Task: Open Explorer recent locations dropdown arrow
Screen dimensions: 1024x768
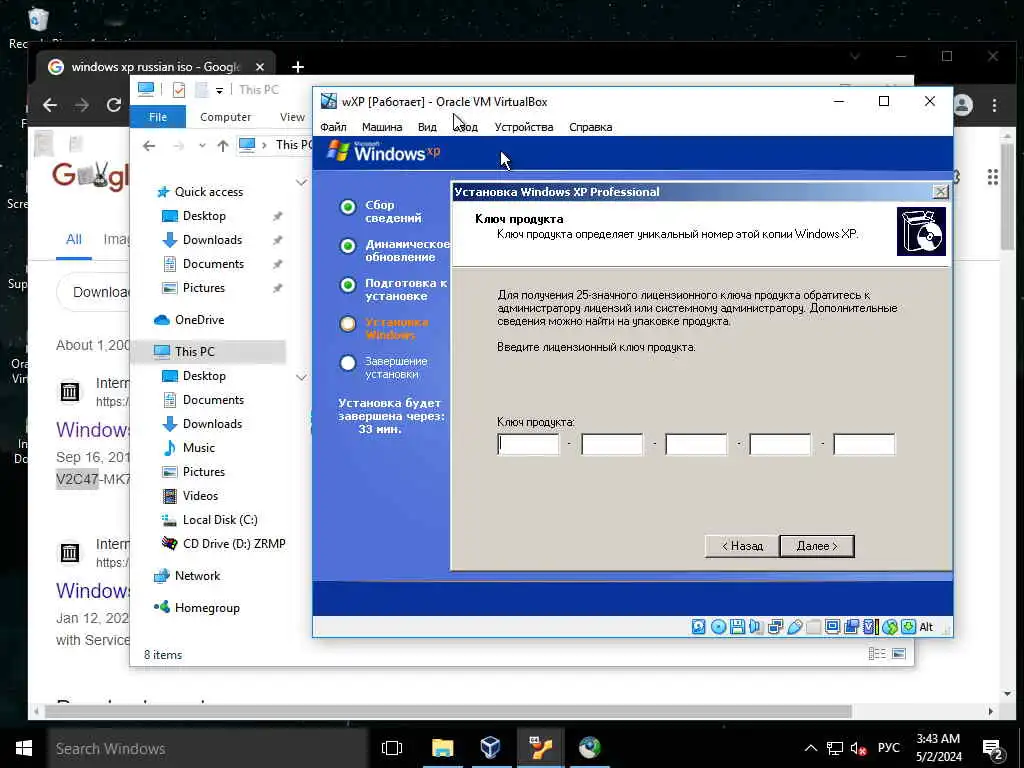Action: (x=202, y=146)
